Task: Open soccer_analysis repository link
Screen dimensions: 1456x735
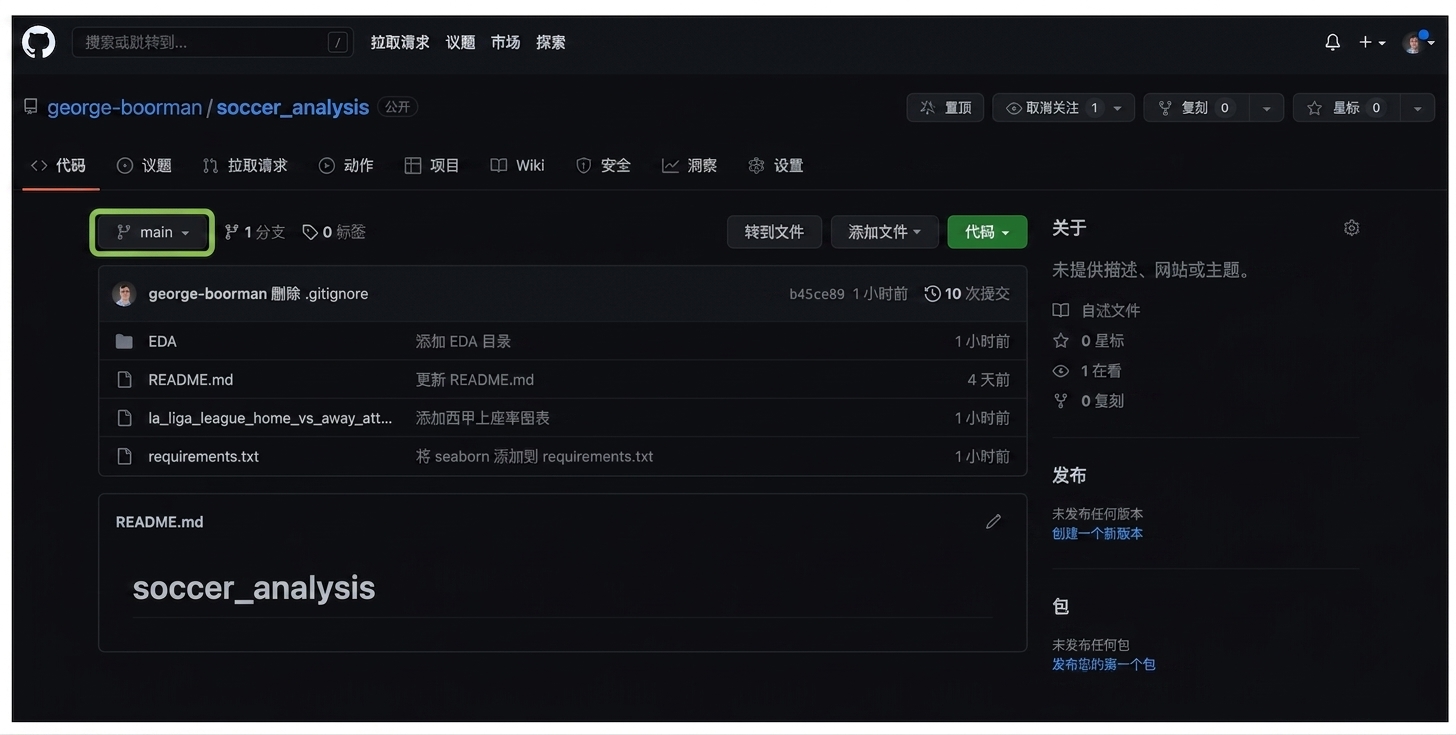Action: [293, 107]
